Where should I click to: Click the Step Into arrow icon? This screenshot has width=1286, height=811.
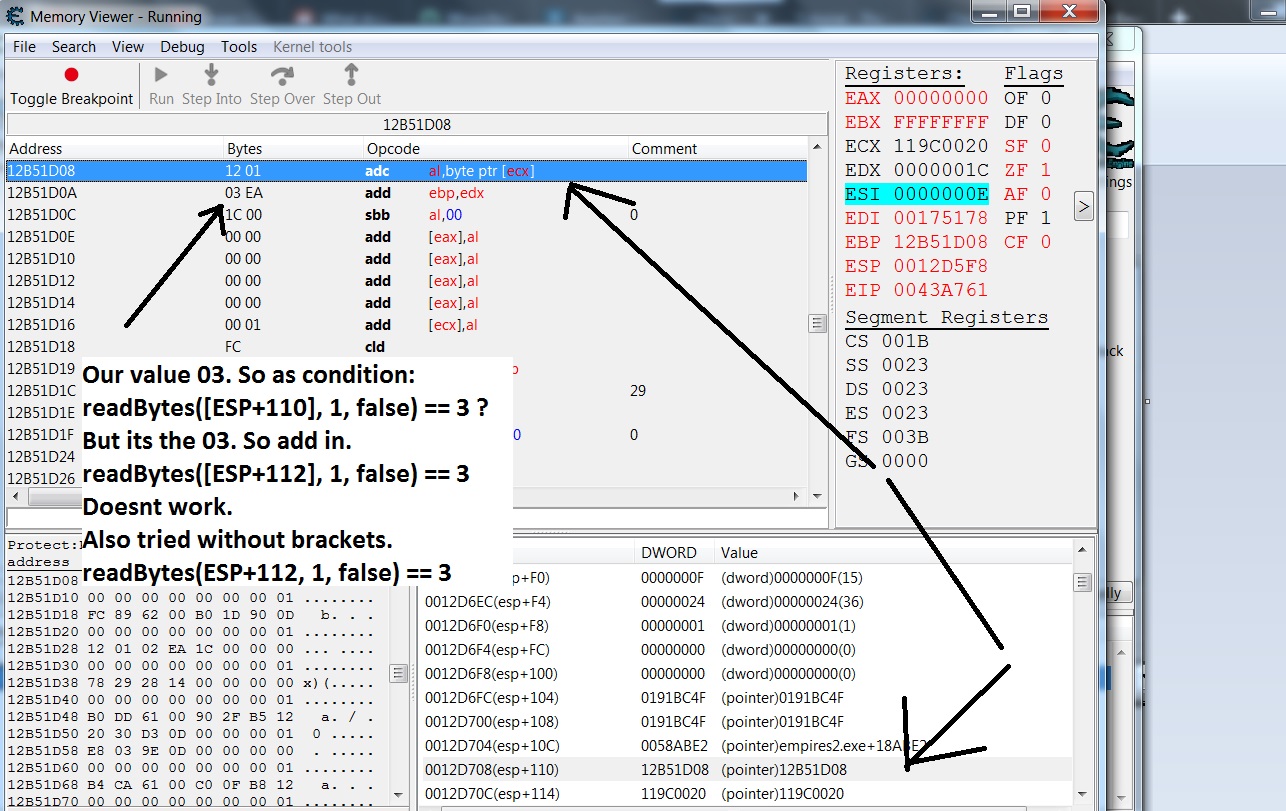tap(211, 75)
